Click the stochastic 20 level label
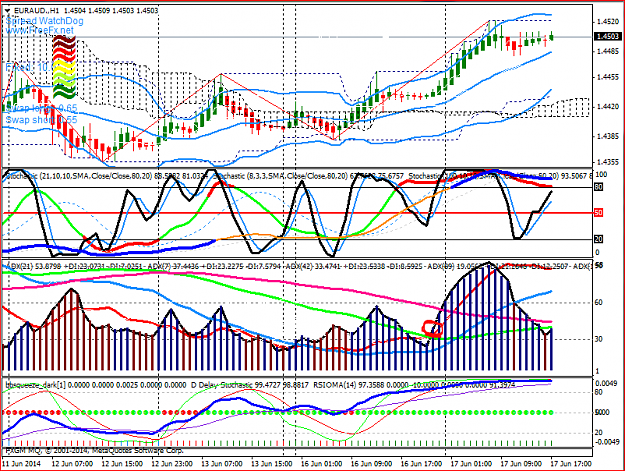 [599, 239]
